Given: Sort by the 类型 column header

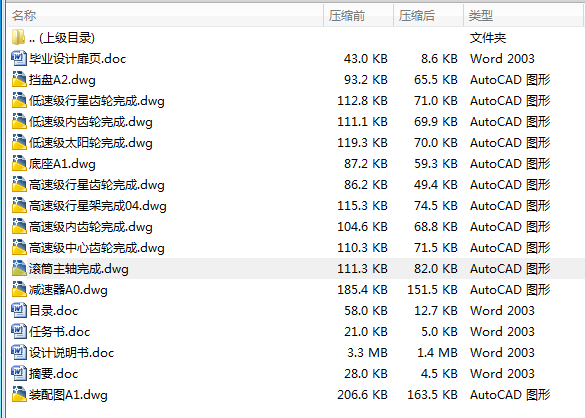Looking at the screenshot, I should [x=523, y=15].
